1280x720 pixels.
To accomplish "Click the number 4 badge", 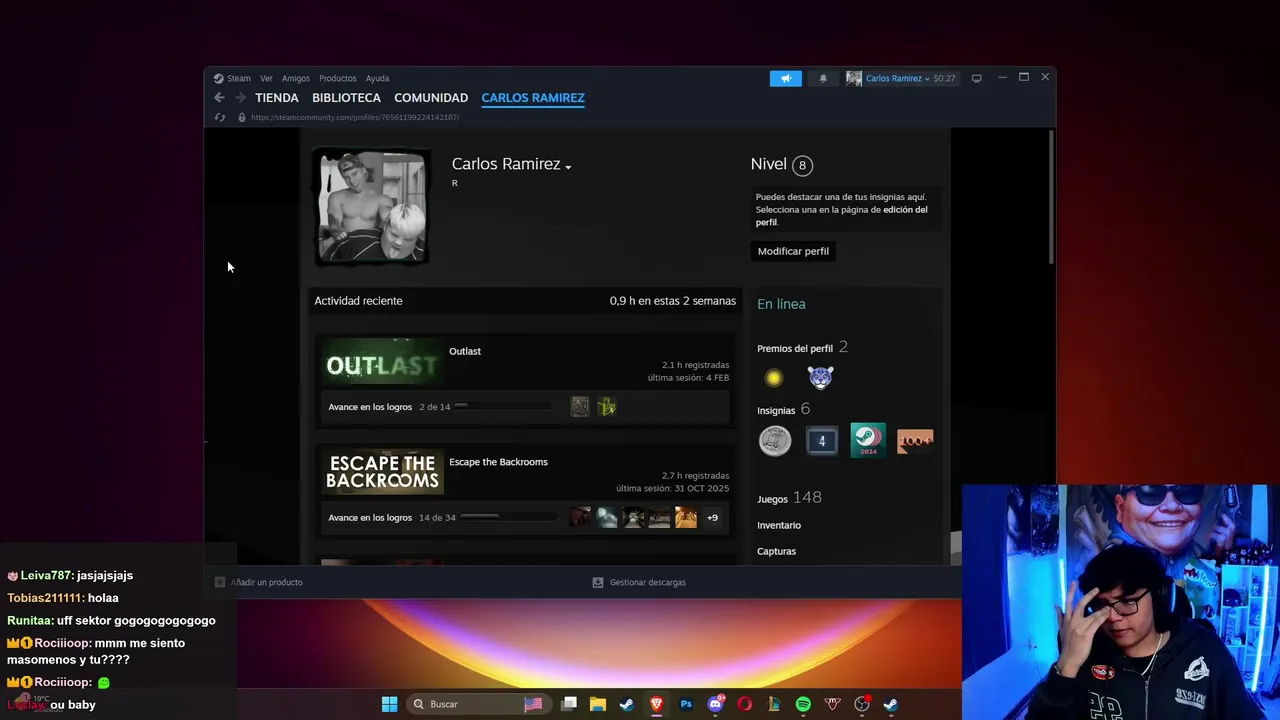I will 822,440.
